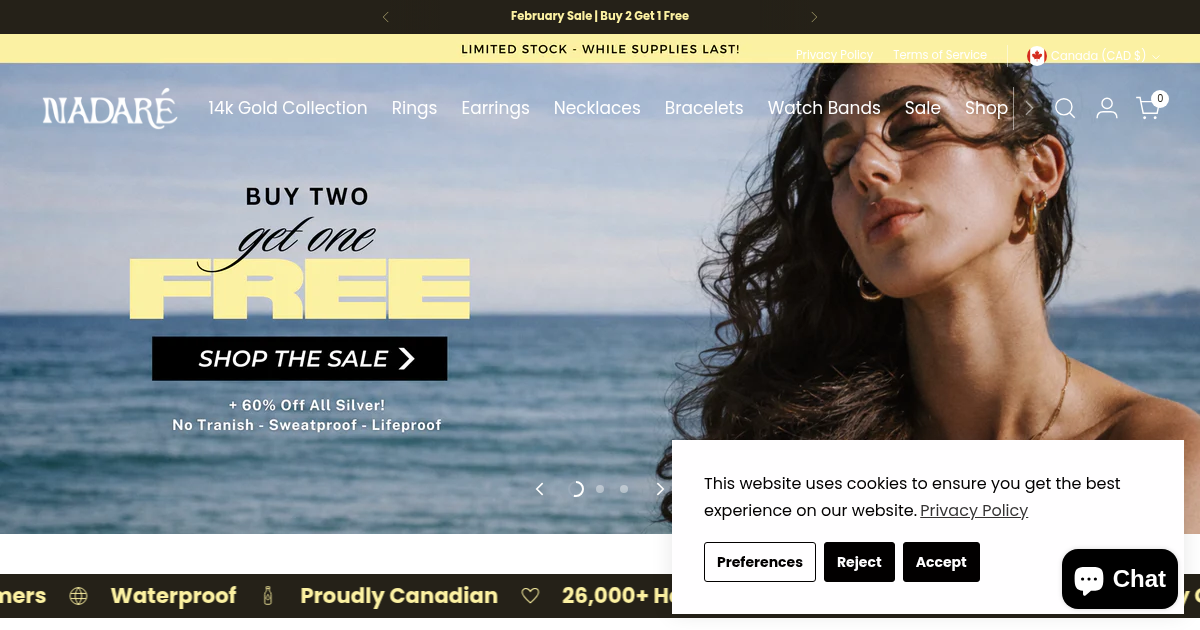Open the shopping cart icon
This screenshot has height=630, width=1200.
pos(1149,107)
